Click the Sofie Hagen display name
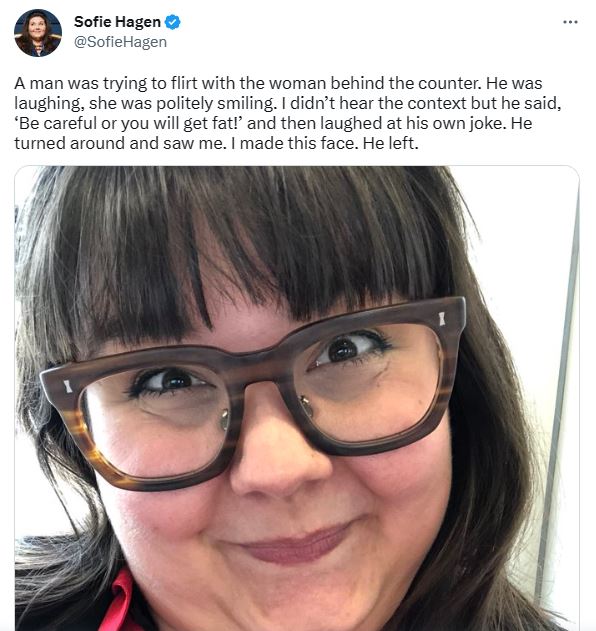Viewport: 596px width, 631px height. click(117, 22)
